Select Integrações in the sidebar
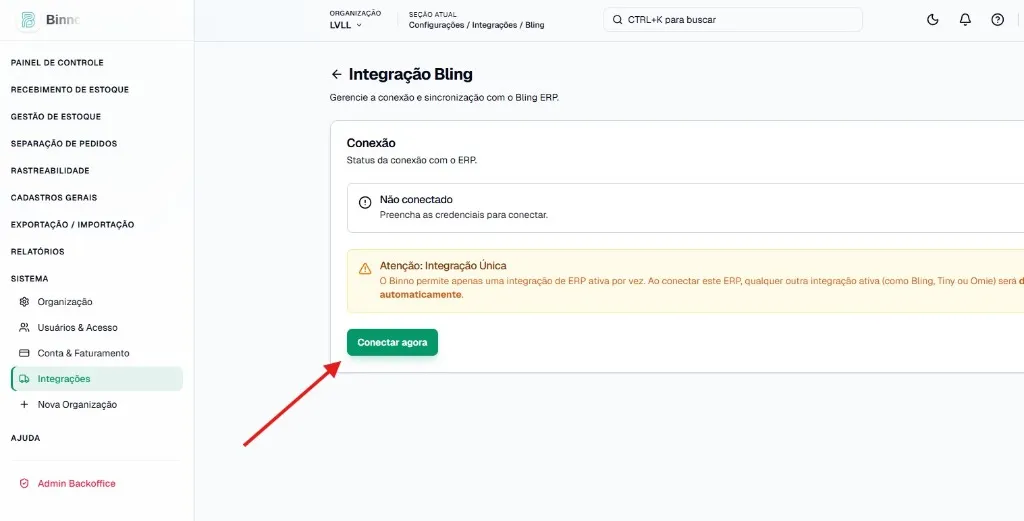 coord(64,379)
